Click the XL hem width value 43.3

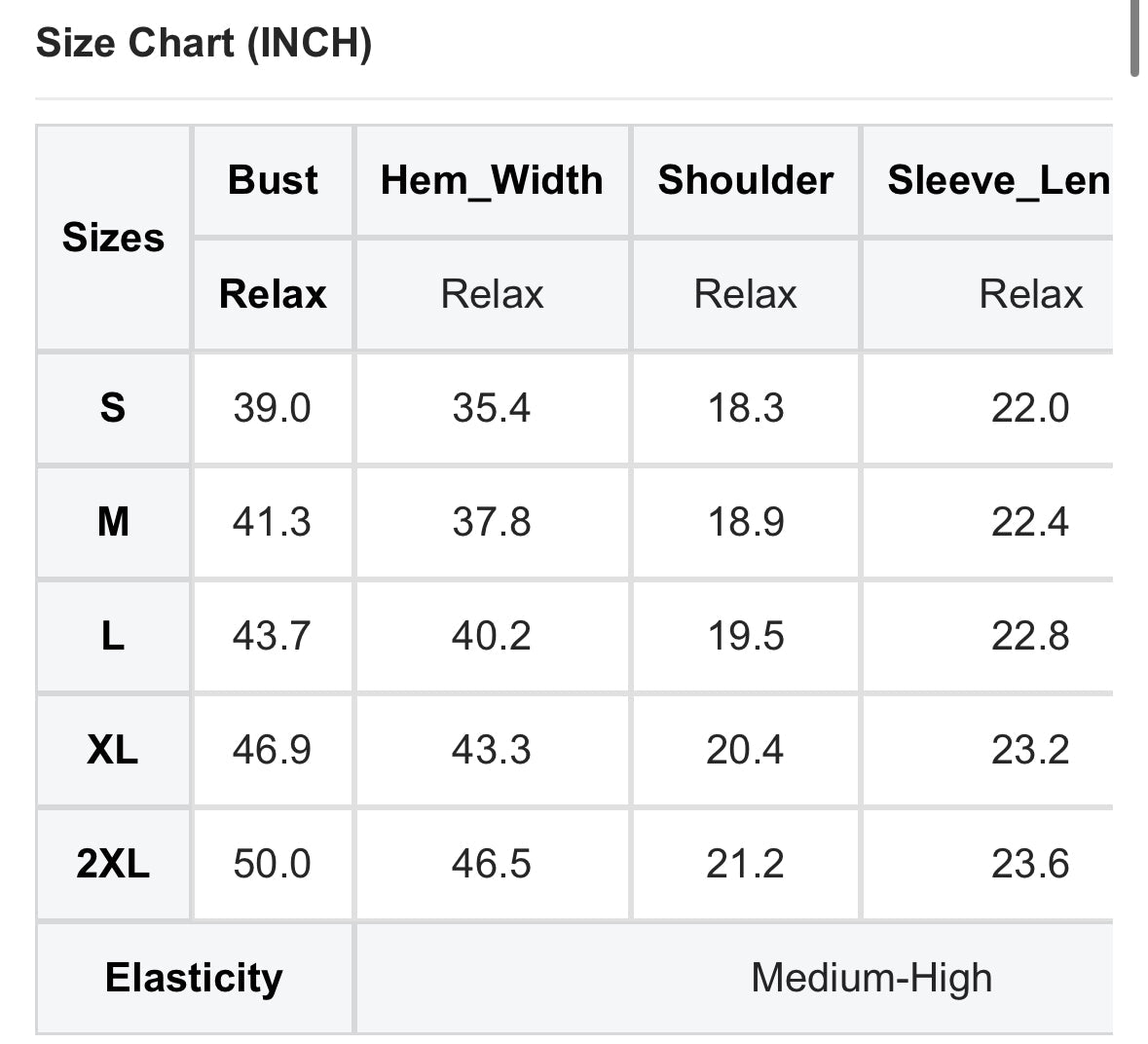(491, 750)
